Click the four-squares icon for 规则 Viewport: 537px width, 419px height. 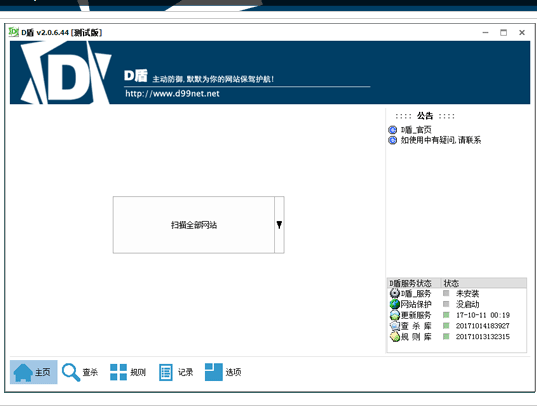[118, 372]
